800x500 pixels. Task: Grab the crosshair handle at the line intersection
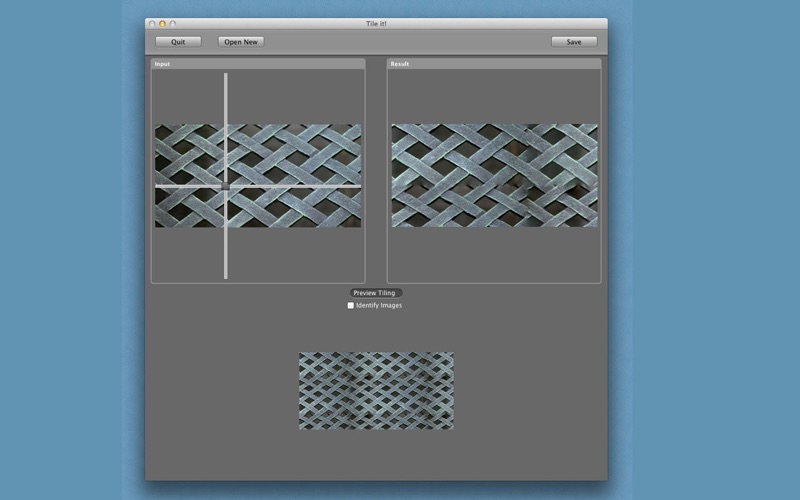[x=226, y=186]
